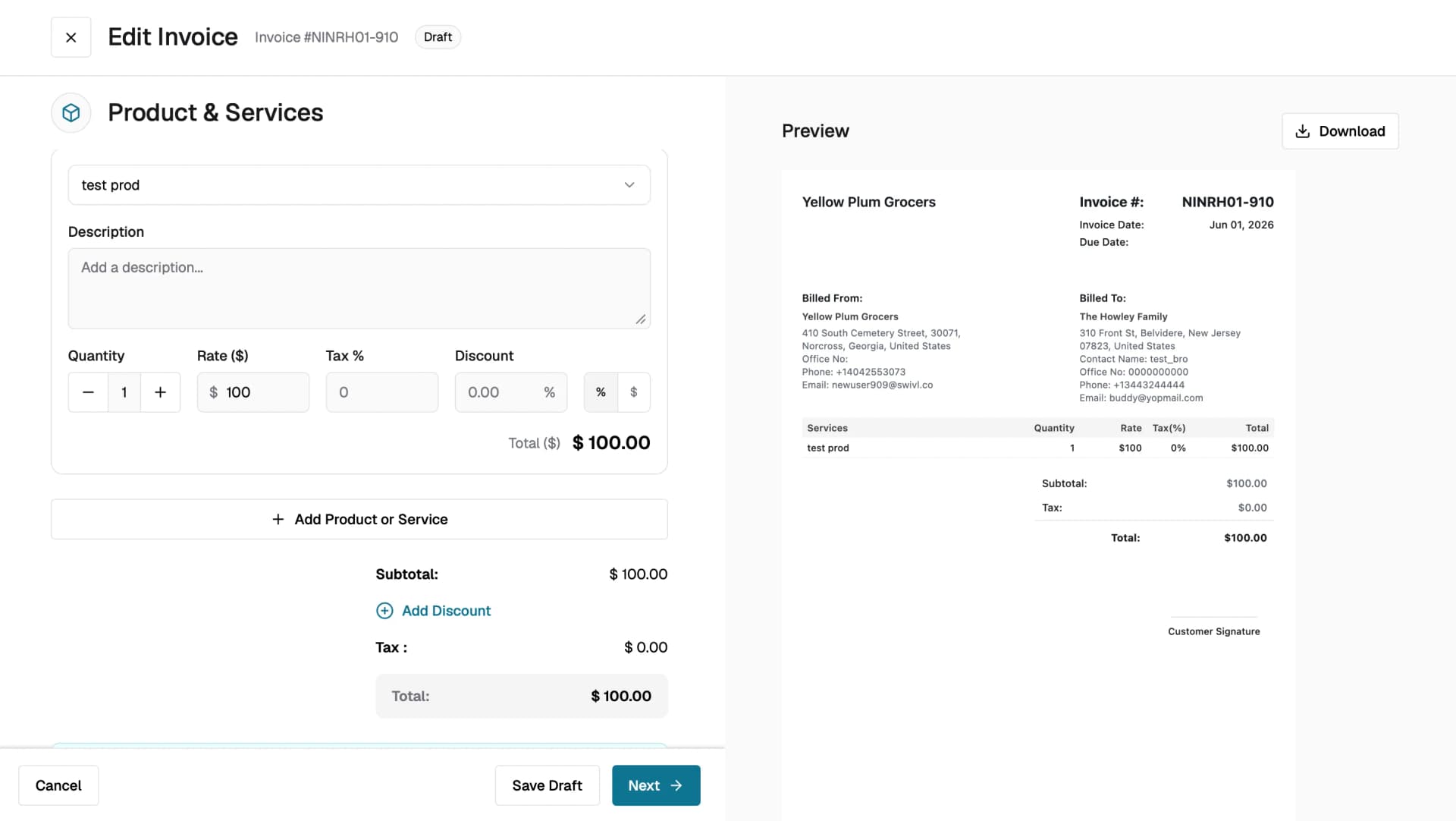Switch discount type to dollar ($)
This screenshot has height=821, width=1456.
pyautogui.click(x=634, y=392)
